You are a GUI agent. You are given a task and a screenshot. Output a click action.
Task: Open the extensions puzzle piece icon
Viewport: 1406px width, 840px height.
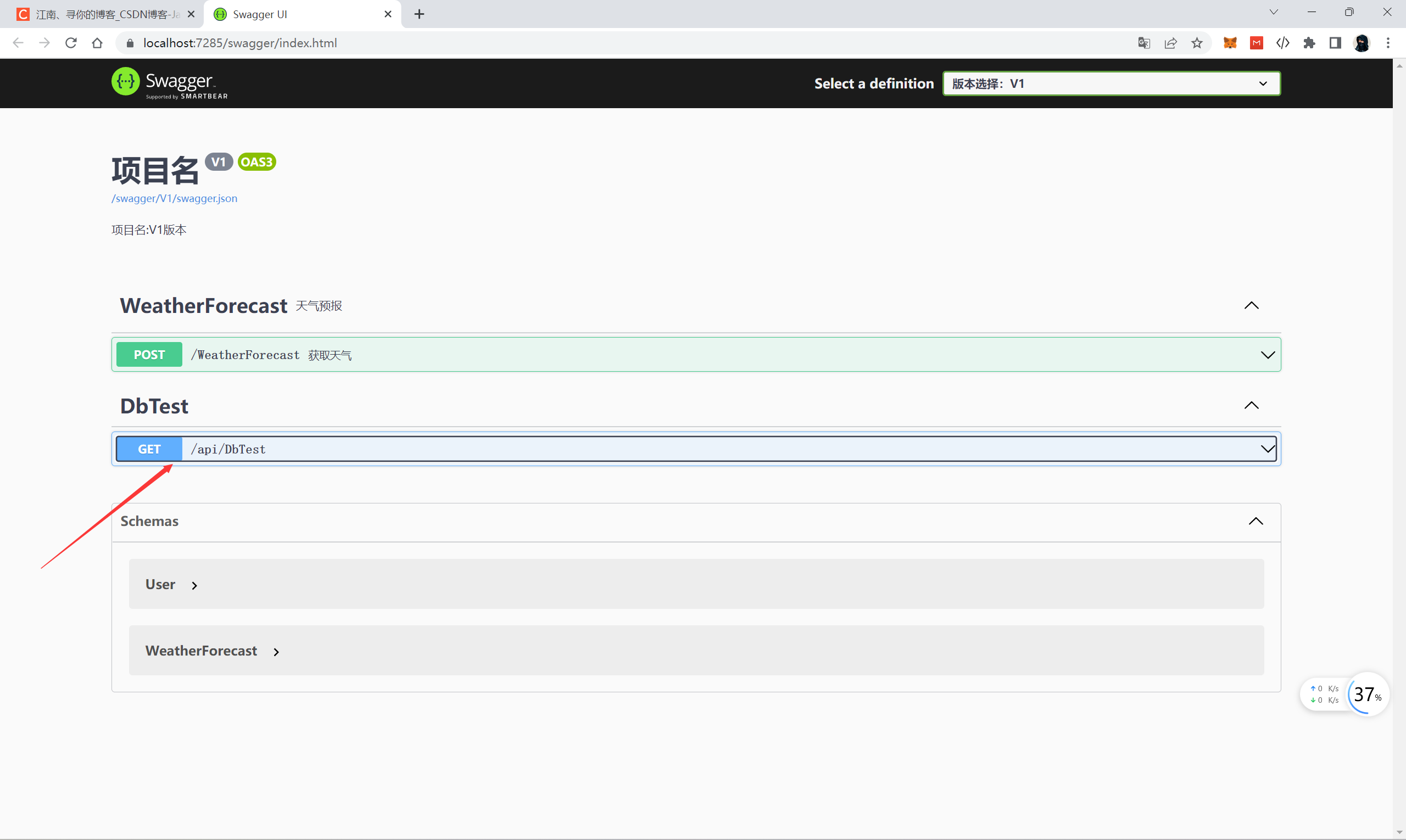pyautogui.click(x=1309, y=43)
